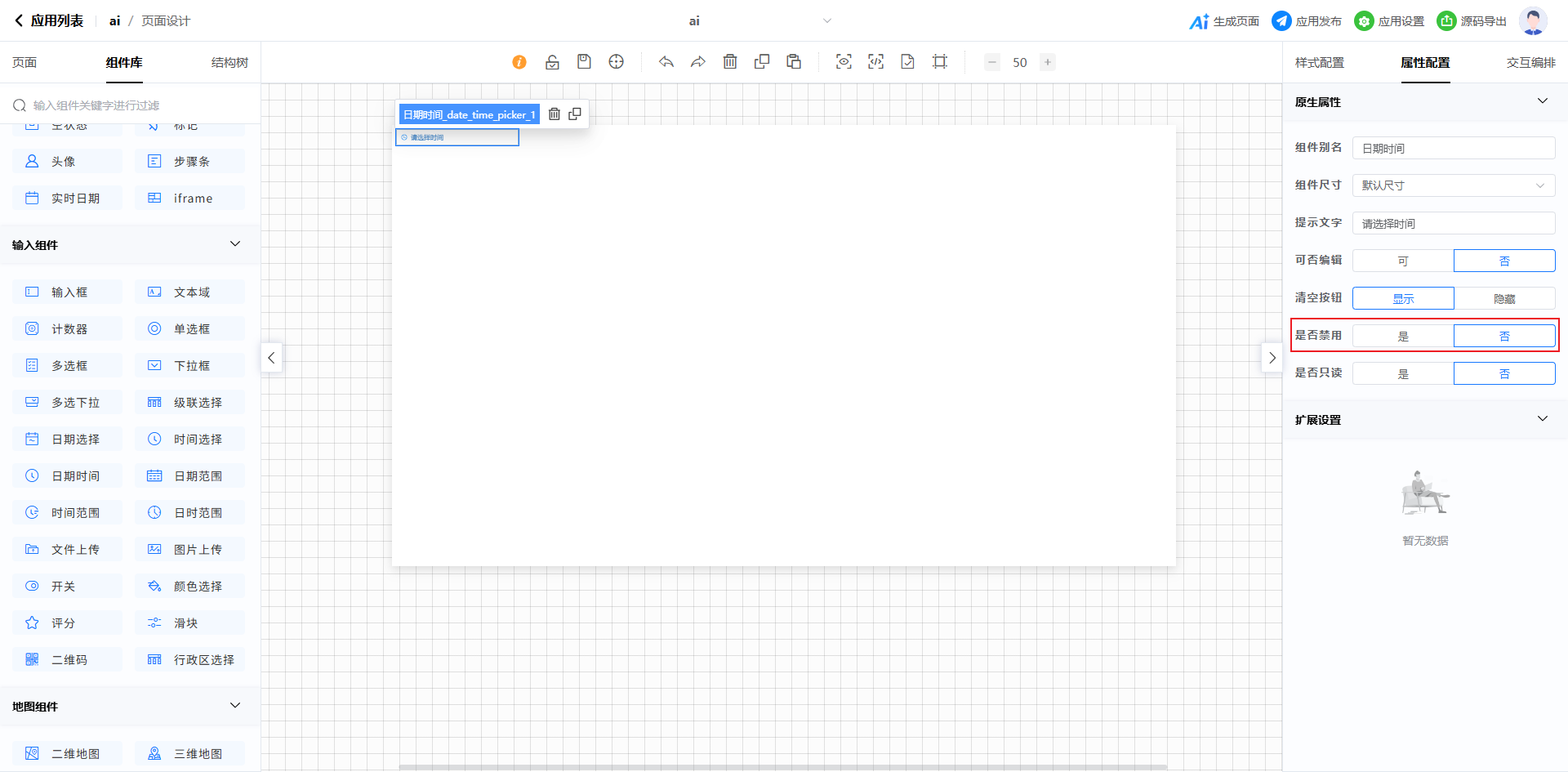Collapse the 输入组件 group
This screenshot has height=772, width=1568.
[x=235, y=244]
